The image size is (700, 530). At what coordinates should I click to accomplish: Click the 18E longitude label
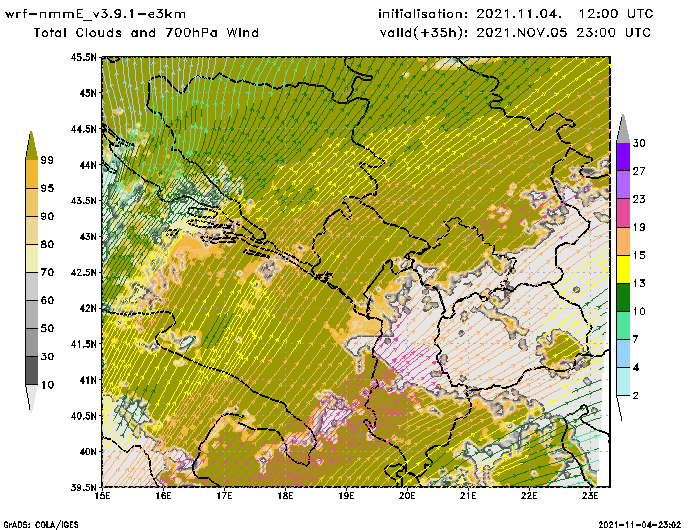pyautogui.click(x=285, y=495)
